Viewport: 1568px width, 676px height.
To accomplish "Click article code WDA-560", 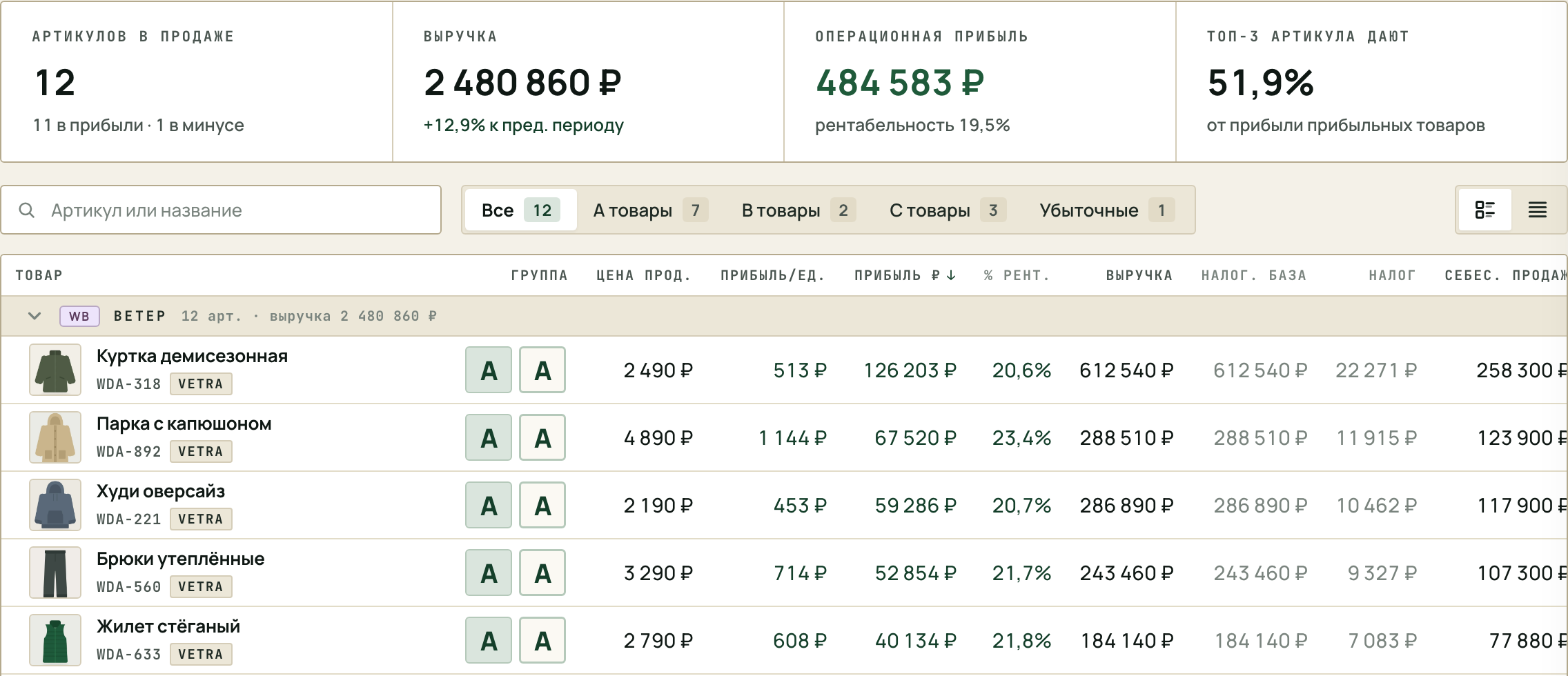I will [x=128, y=587].
